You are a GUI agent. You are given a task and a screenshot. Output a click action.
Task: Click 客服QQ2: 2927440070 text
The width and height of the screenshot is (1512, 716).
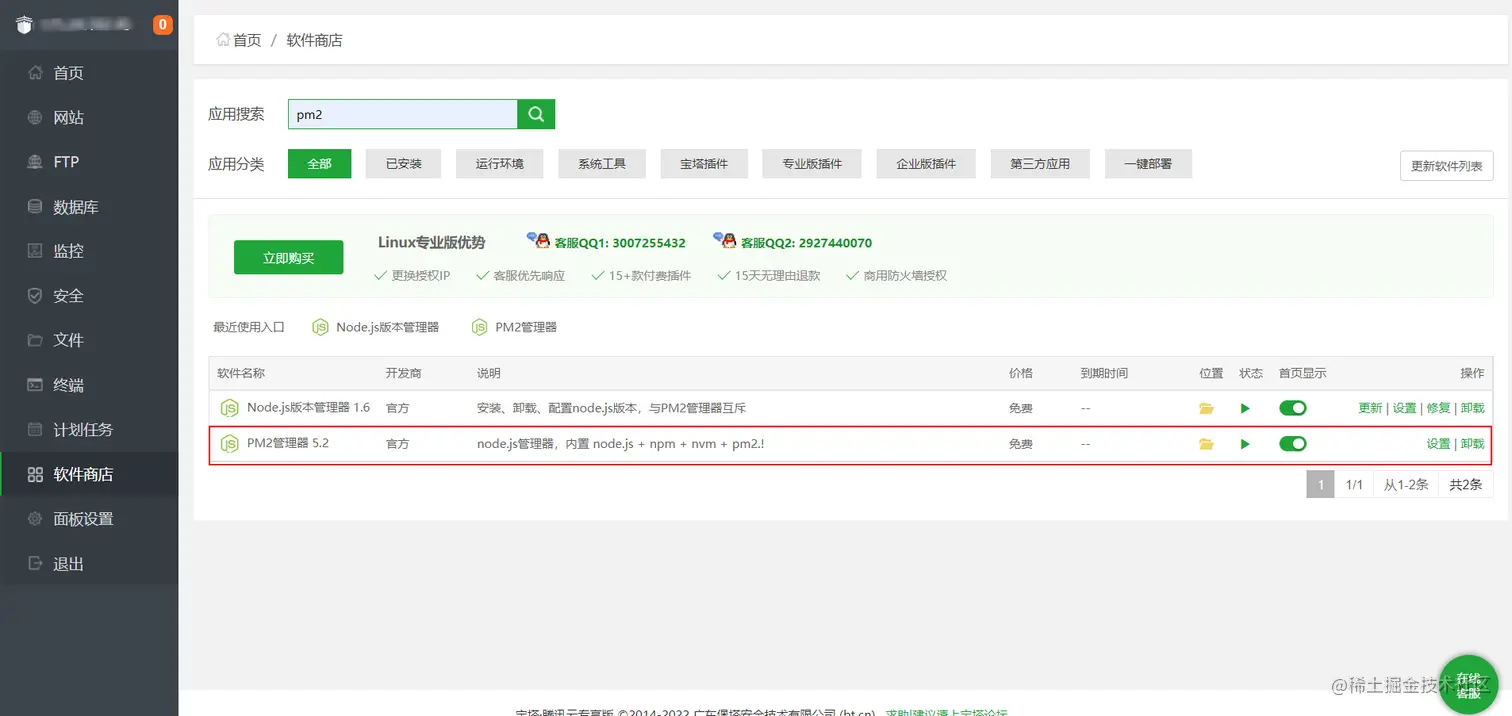[806, 243]
